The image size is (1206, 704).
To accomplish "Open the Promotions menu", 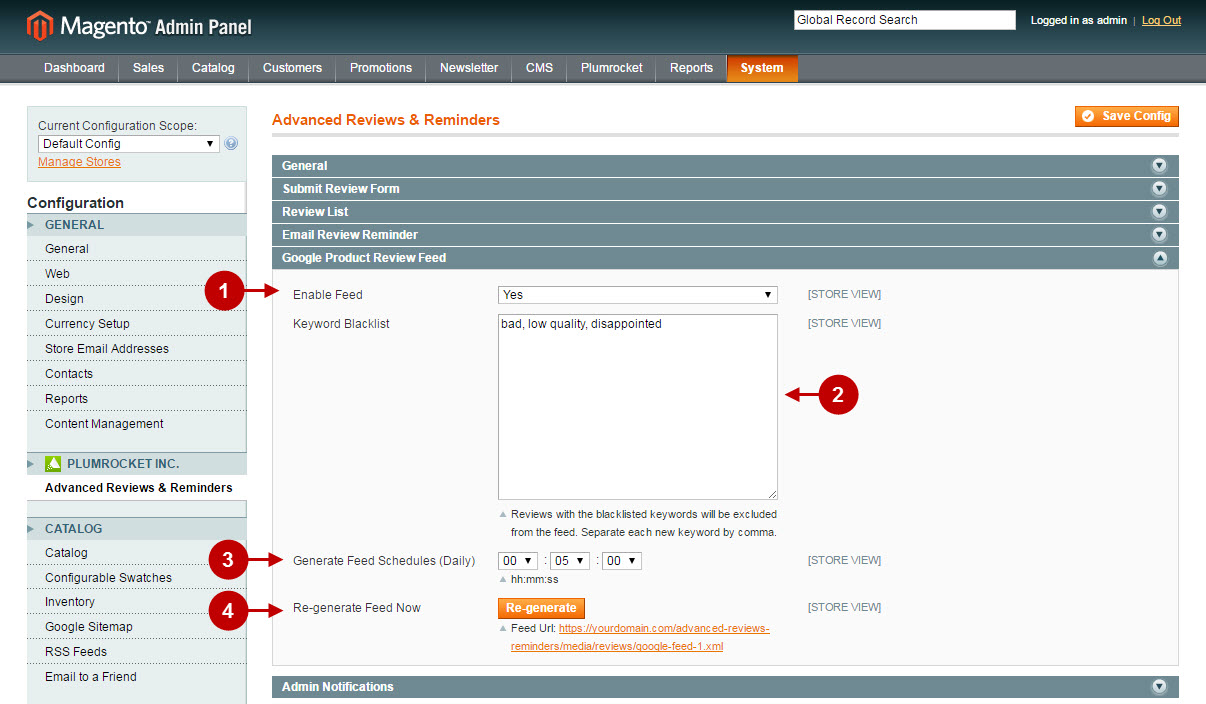I will coord(381,68).
